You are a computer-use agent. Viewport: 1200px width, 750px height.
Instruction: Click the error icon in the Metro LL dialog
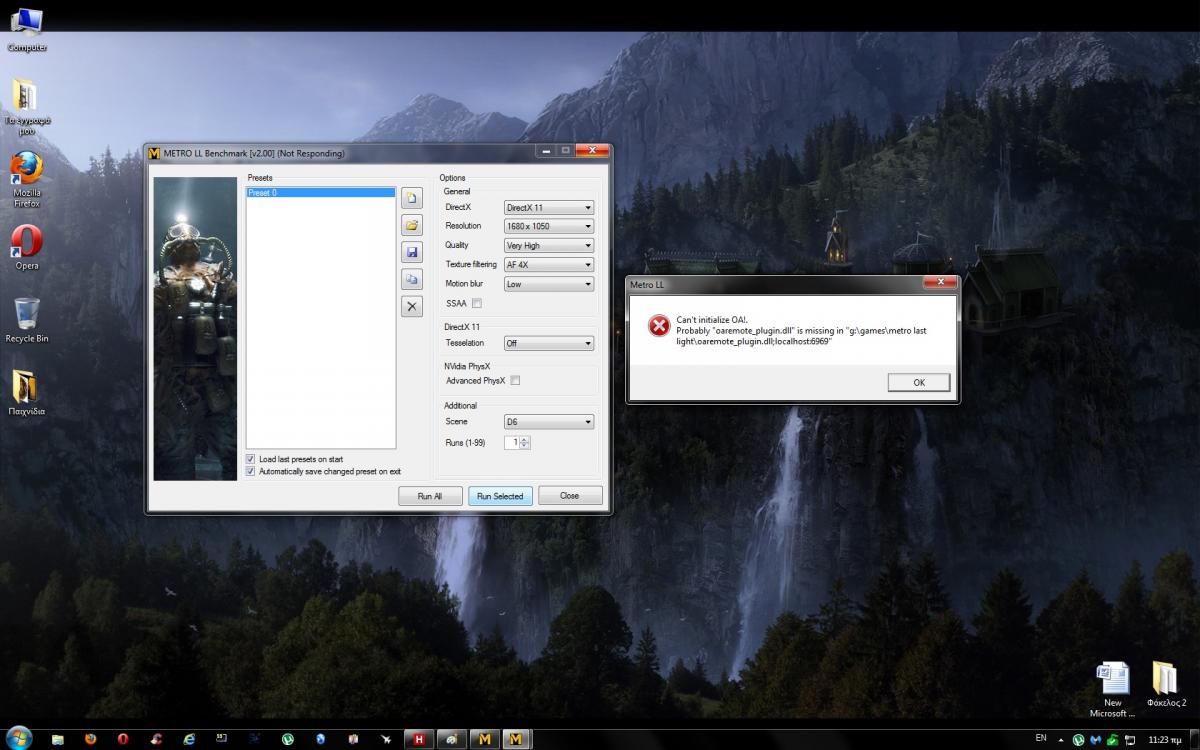point(659,326)
